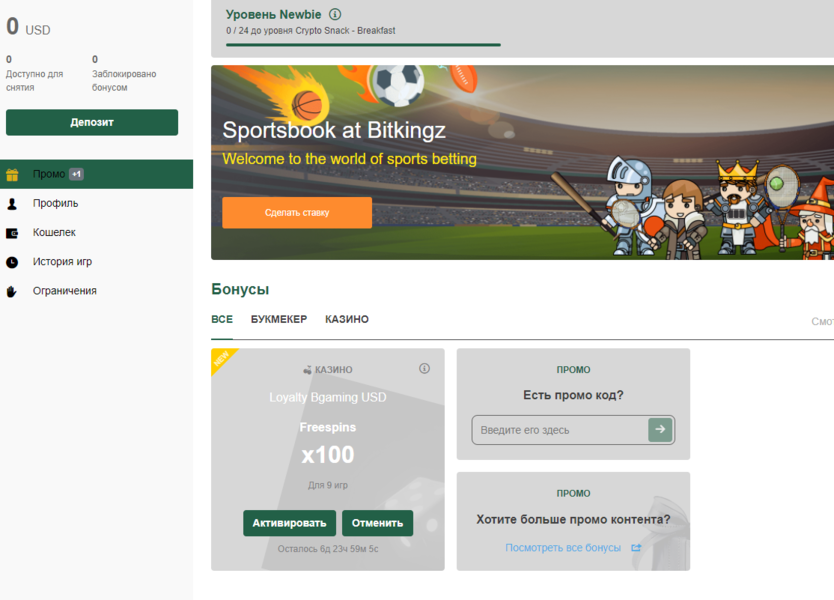Viewport: 834px width, 600px height.
Task: Open info icon next to Уровень Newbie
Action: [x=335, y=14]
